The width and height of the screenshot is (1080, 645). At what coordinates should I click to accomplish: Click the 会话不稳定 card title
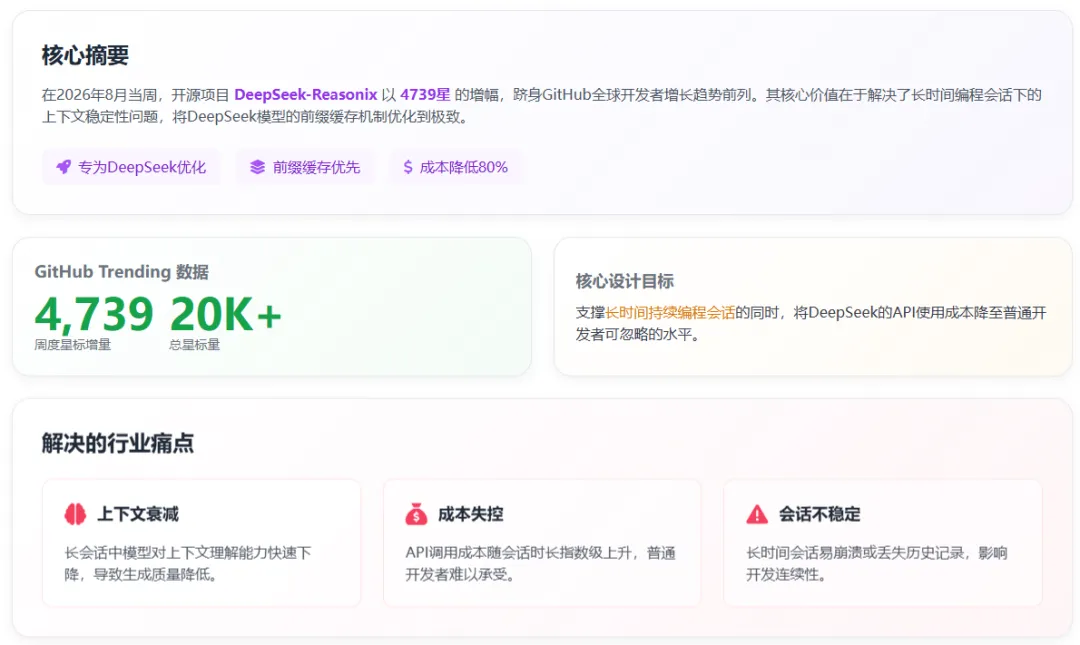(820, 514)
